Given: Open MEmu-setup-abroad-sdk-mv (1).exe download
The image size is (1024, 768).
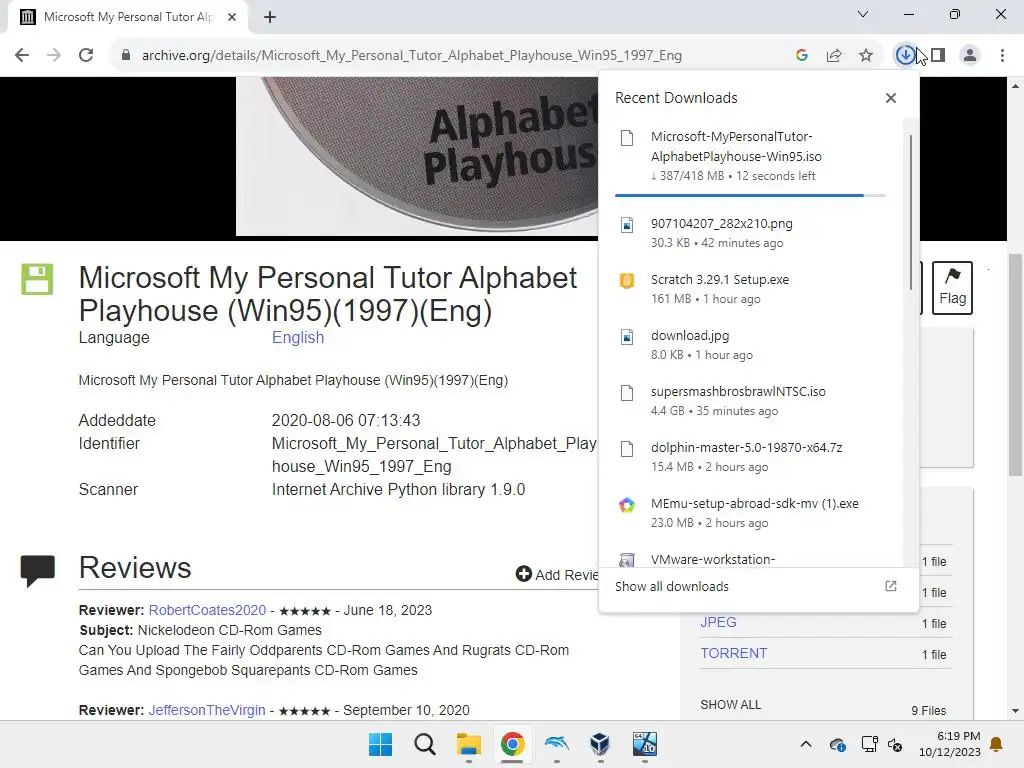Looking at the screenshot, I should click(750, 513).
